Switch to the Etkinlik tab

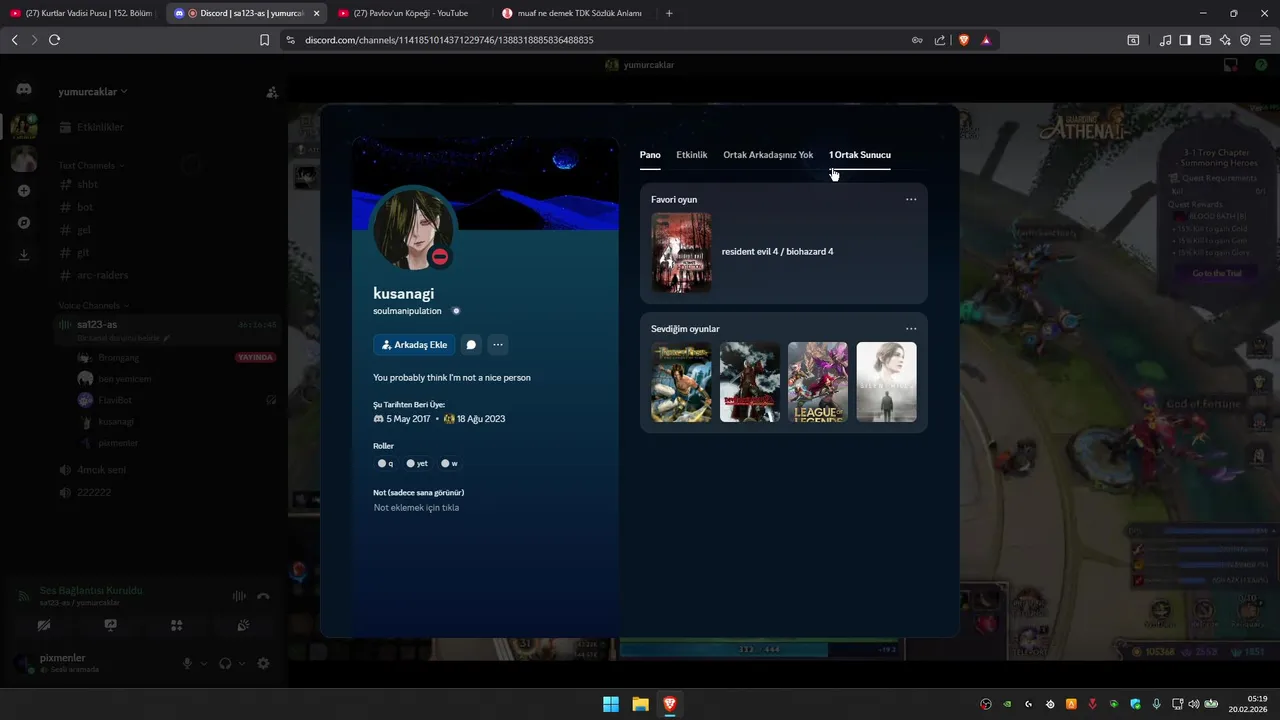pyautogui.click(x=692, y=155)
